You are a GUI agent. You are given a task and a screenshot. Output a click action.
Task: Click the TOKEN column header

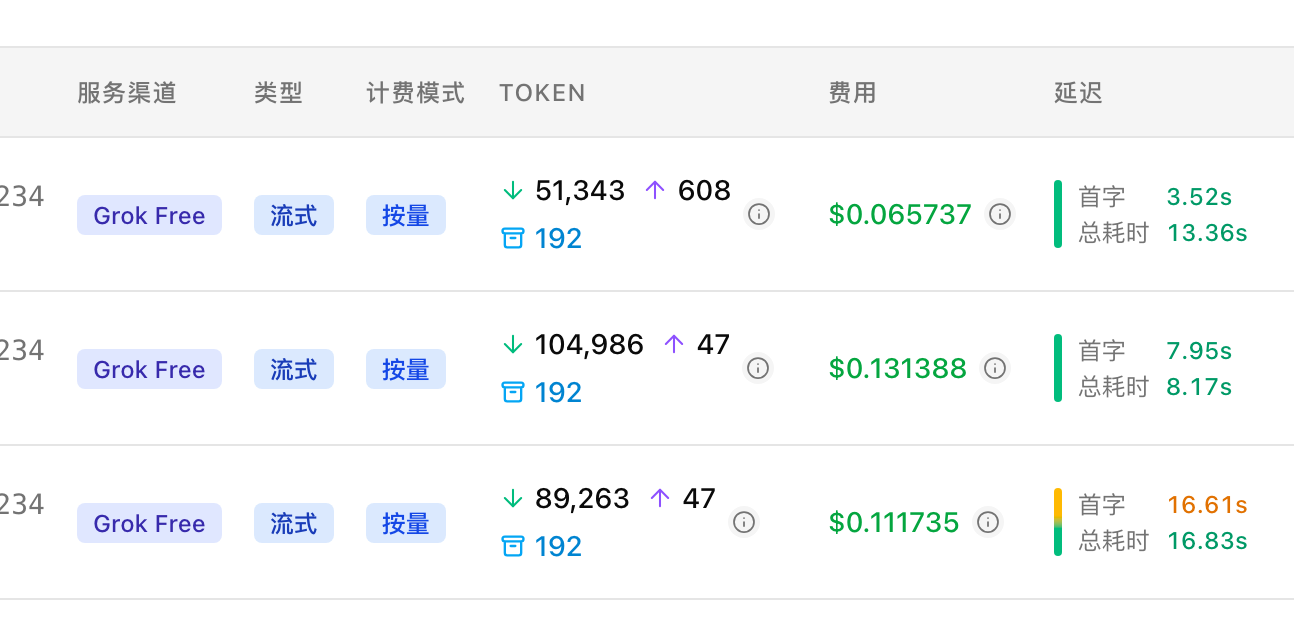tap(542, 93)
